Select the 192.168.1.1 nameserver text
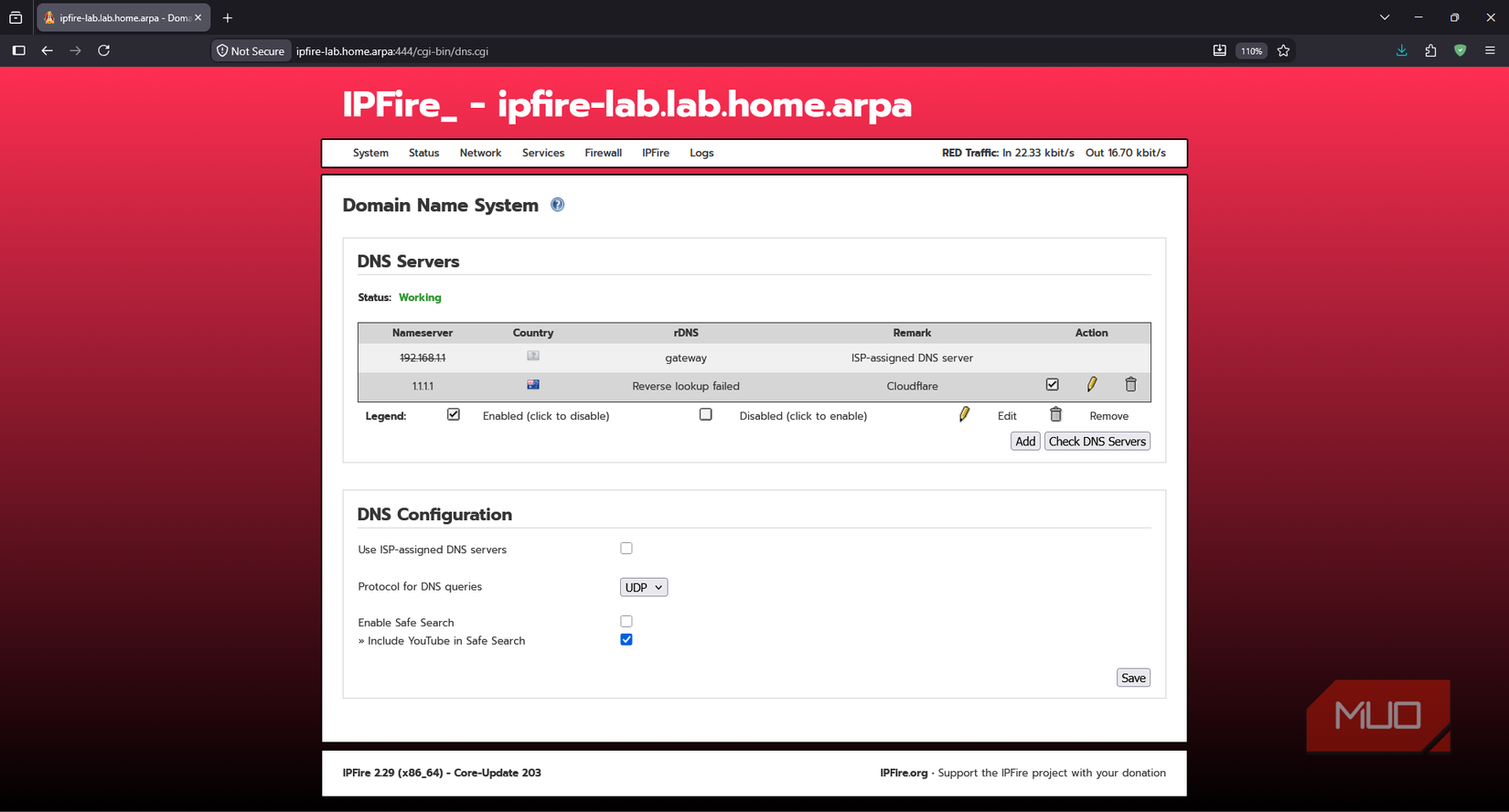Screen dimensions: 1509x812 tap(423, 358)
